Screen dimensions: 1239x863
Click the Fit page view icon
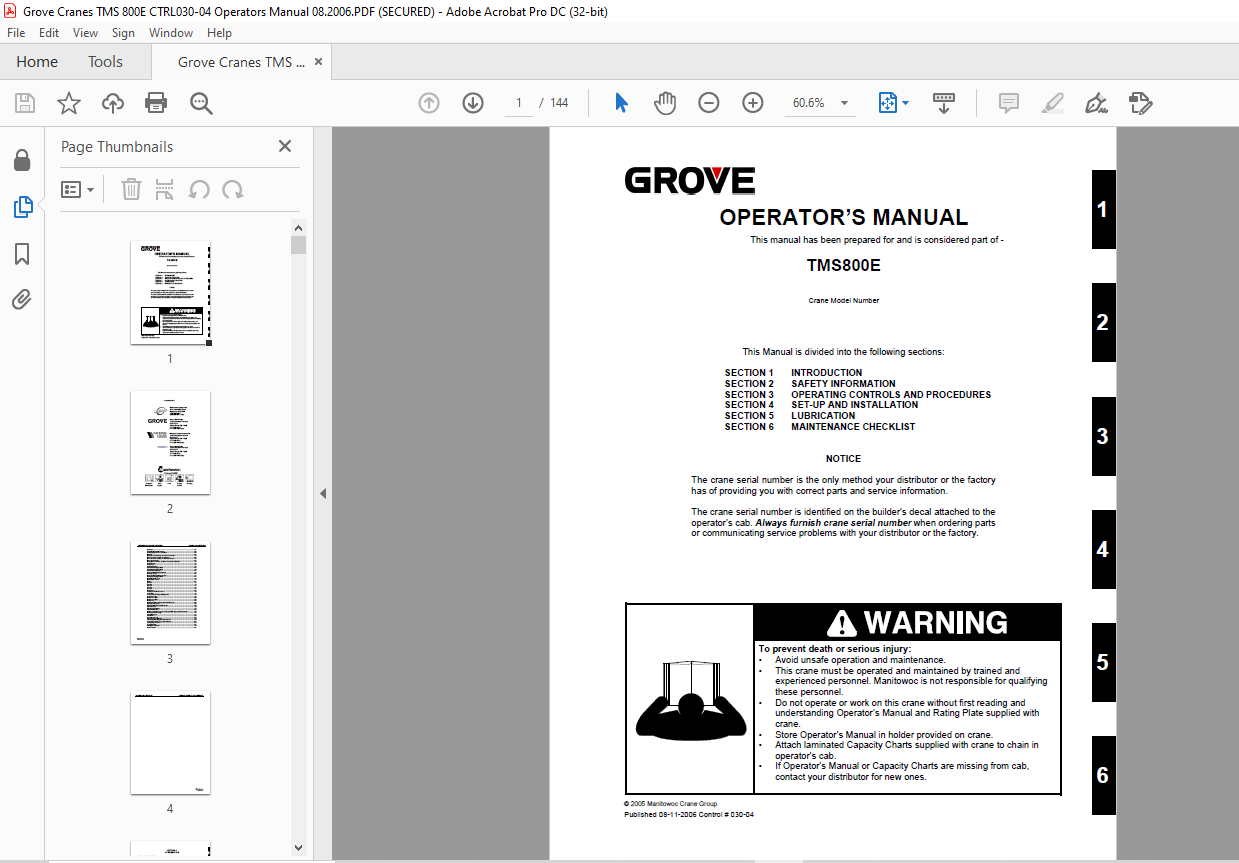[887, 103]
